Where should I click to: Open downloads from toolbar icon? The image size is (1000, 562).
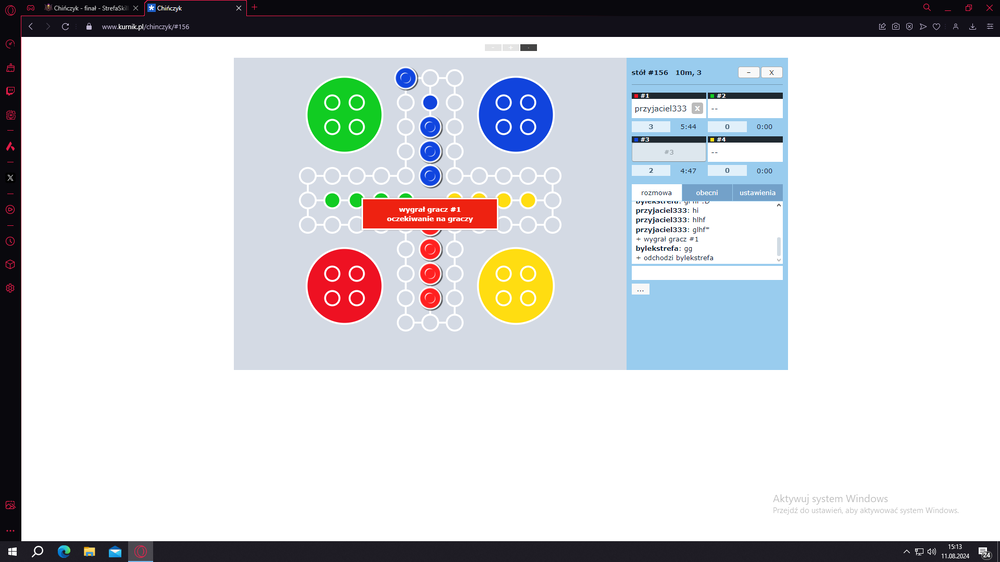[x=972, y=27]
